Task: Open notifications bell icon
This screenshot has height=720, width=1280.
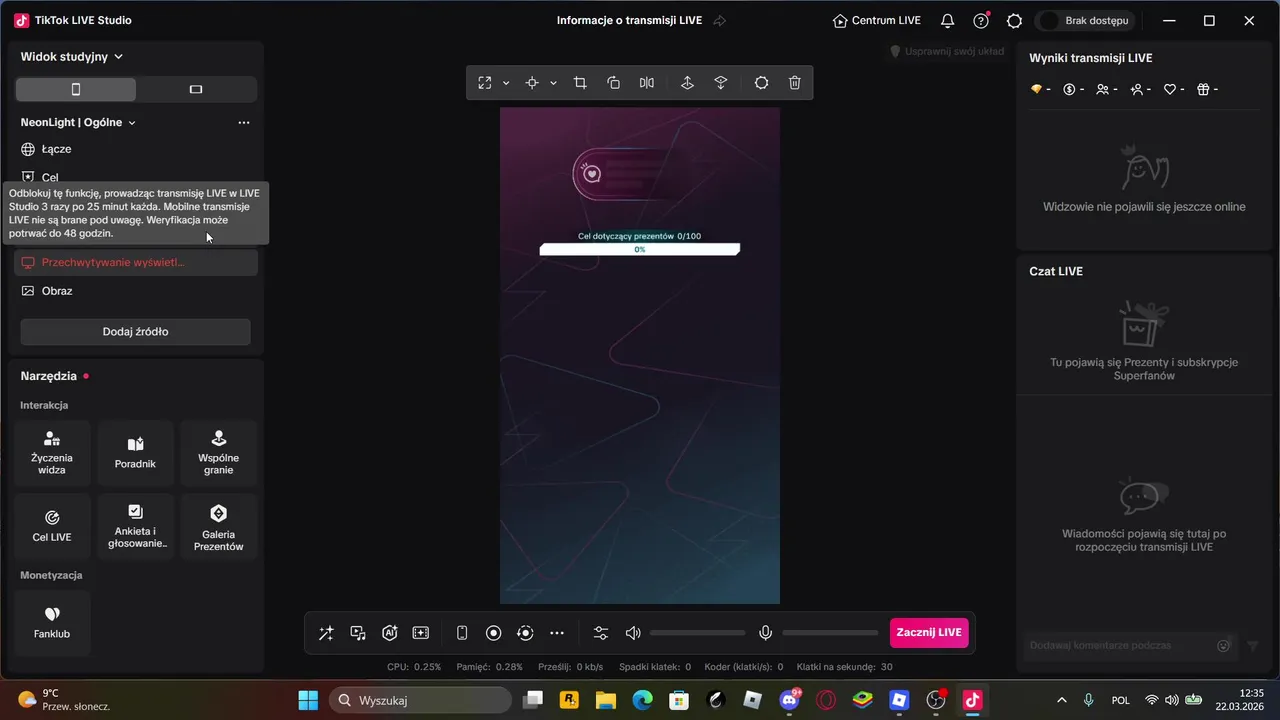Action: coord(947,21)
